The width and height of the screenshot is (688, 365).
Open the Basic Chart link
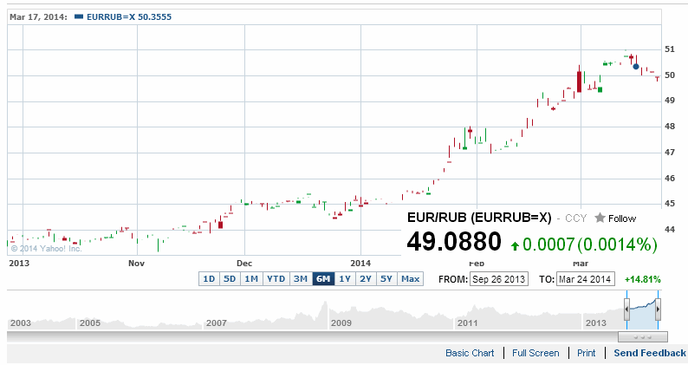pos(469,353)
